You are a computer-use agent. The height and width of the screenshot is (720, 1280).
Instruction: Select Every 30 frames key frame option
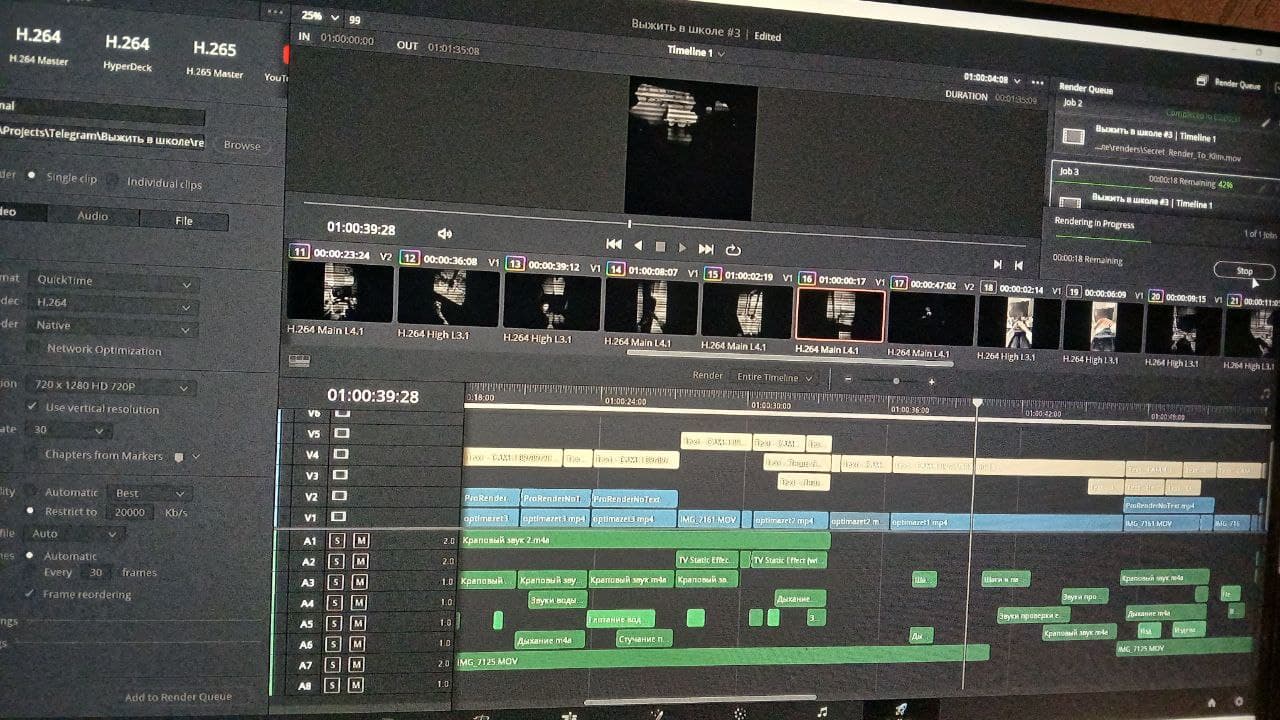coord(30,572)
